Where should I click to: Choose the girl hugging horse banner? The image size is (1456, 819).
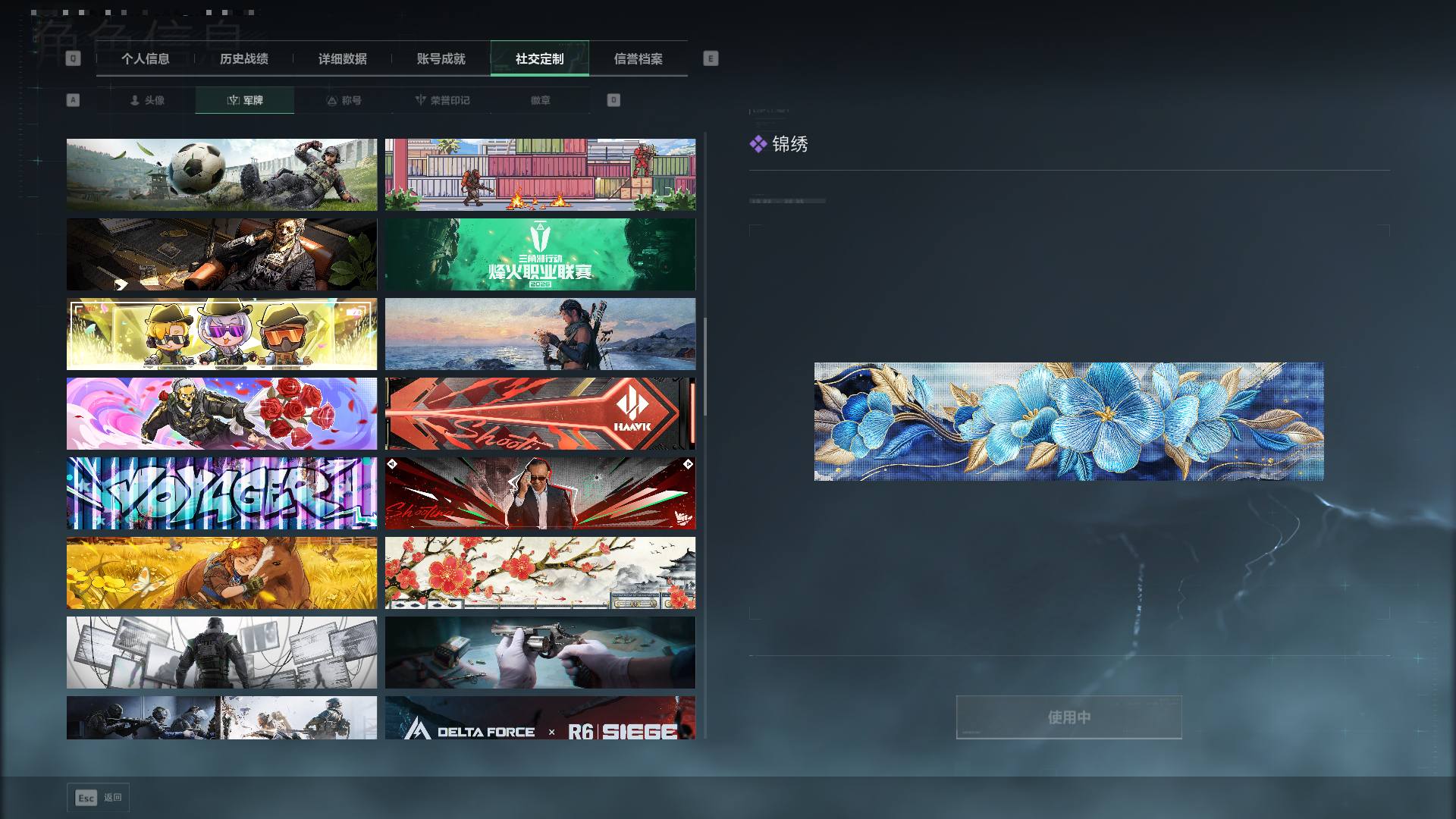pyautogui.click(x=221, y=573)
